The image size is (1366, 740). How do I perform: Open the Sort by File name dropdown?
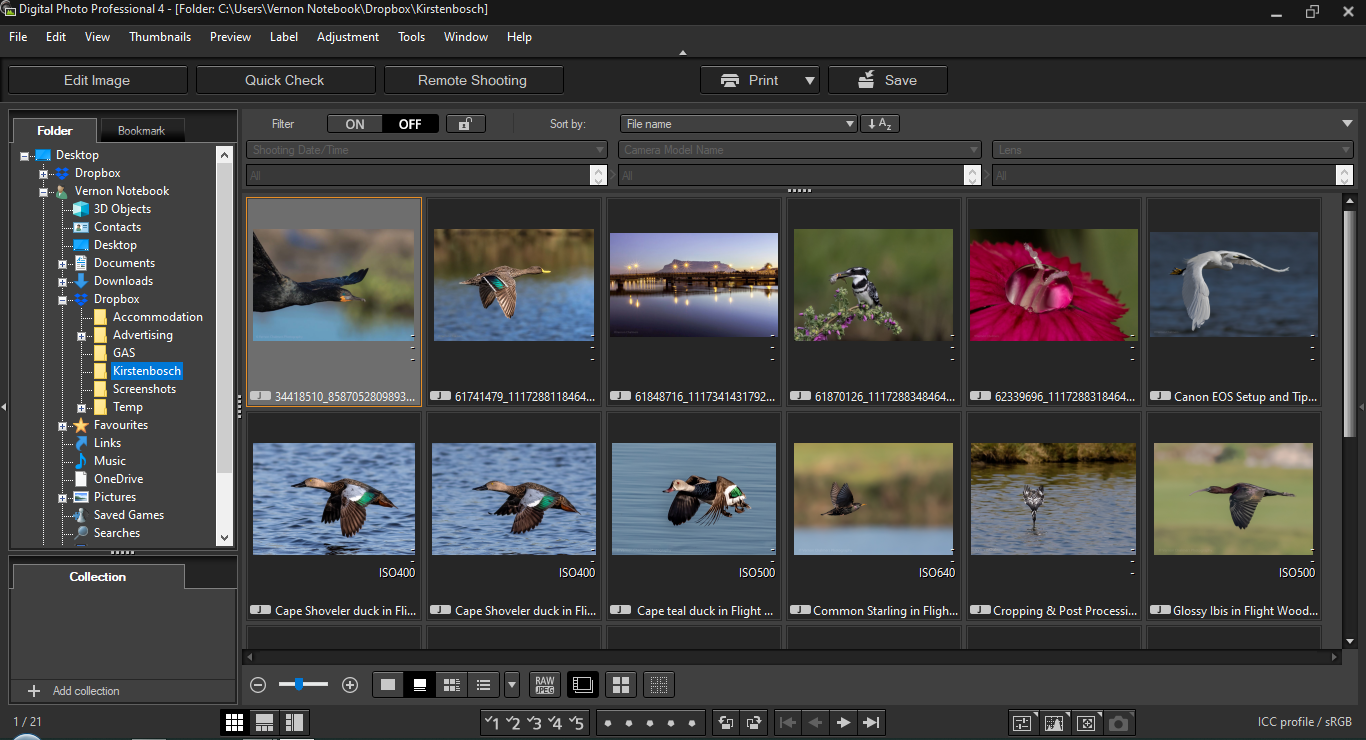pos(739,124)
